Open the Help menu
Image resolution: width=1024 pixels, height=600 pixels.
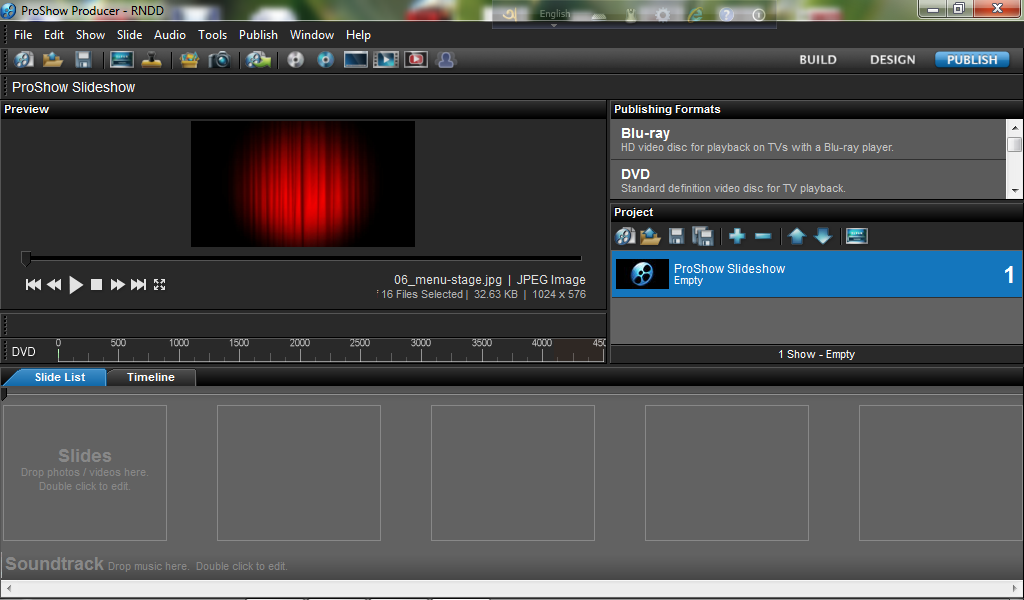(358, 35)
